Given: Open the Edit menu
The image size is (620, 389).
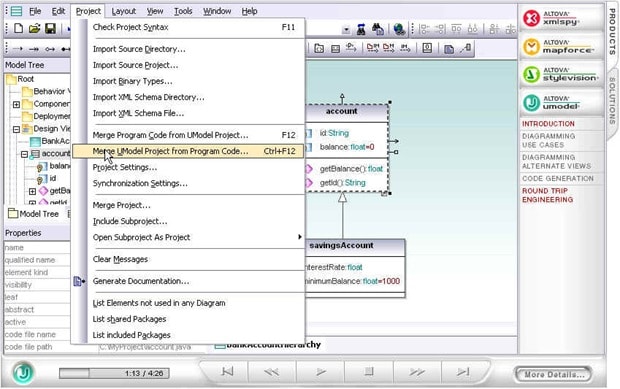Looking at the screenshot, I should pos(58,11).
